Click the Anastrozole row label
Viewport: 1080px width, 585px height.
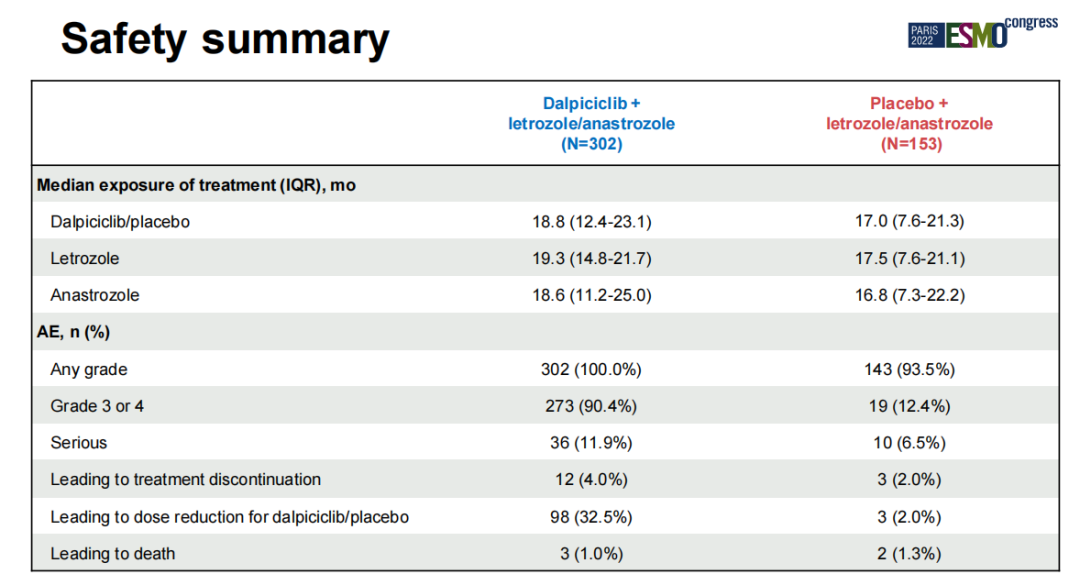point(95,296)
